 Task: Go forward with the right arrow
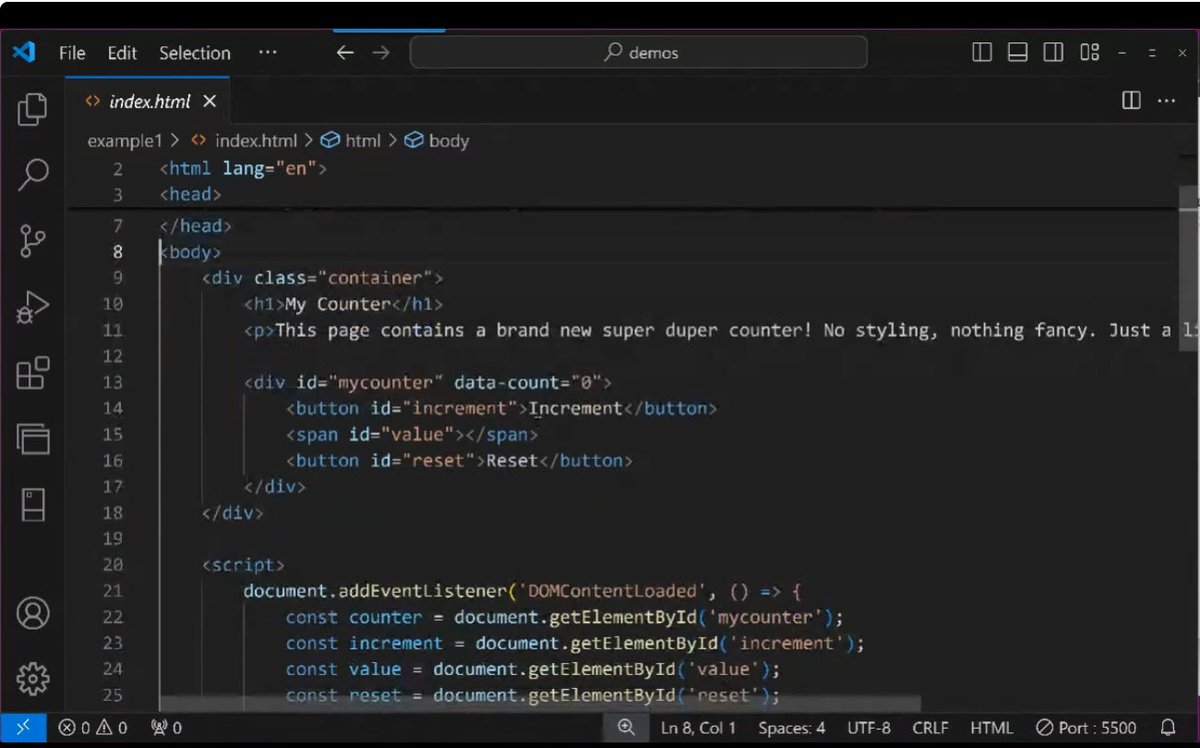pos(381,53)
